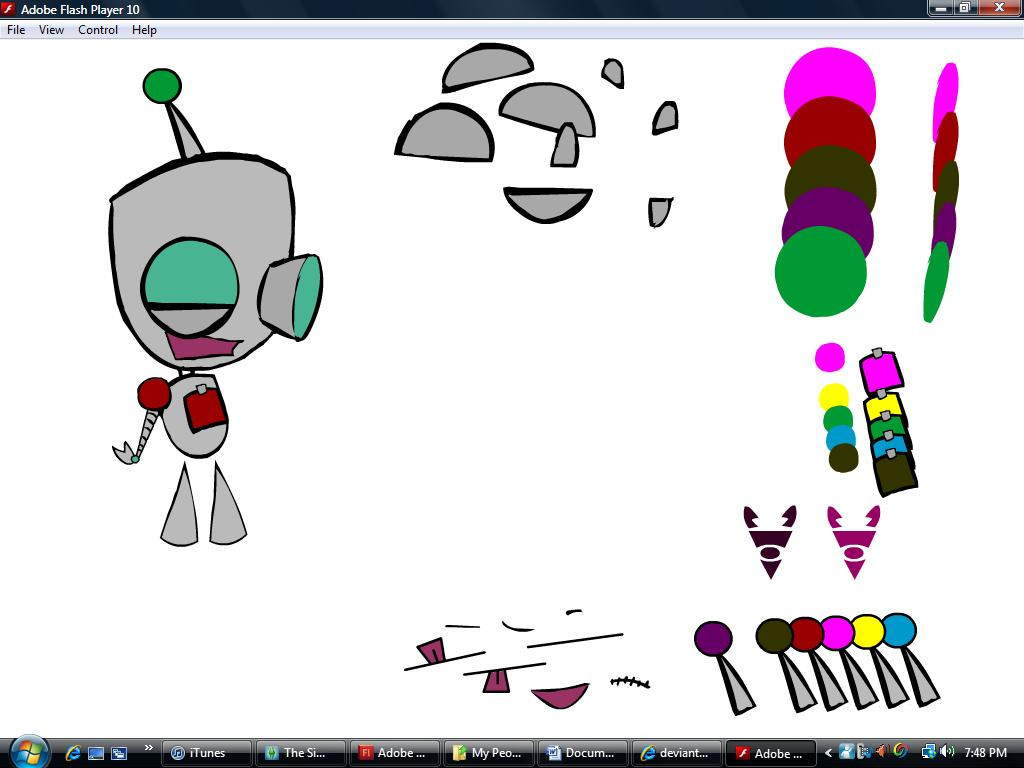The width and height of the screenshot is (1024, 768).
Task: Select the dark purple Irken symbol
Action: [x=771, y=541]
